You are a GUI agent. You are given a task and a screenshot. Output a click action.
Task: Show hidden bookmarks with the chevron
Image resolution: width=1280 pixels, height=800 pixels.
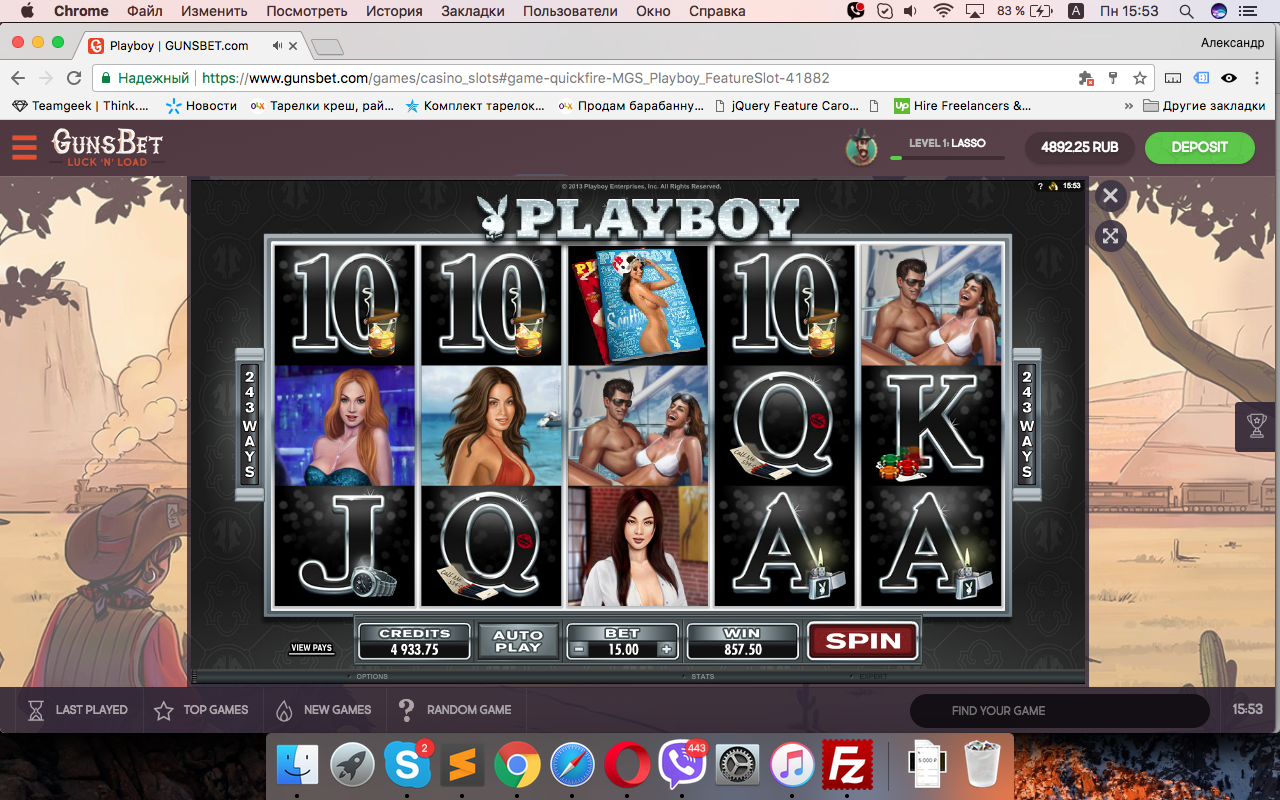[x=1129, y=105]
